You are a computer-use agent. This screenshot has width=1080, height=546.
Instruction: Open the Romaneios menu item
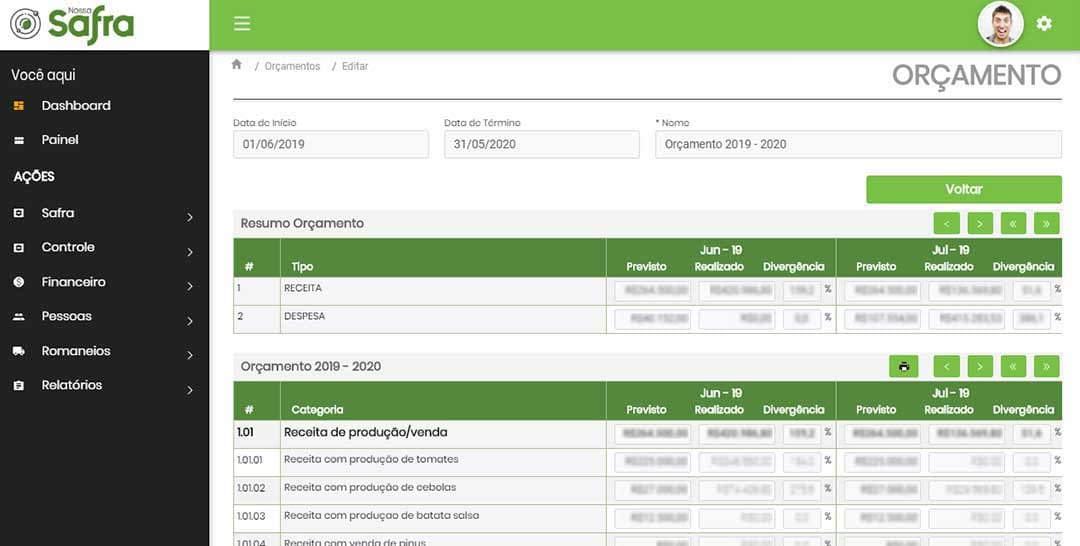coord(76,350)
